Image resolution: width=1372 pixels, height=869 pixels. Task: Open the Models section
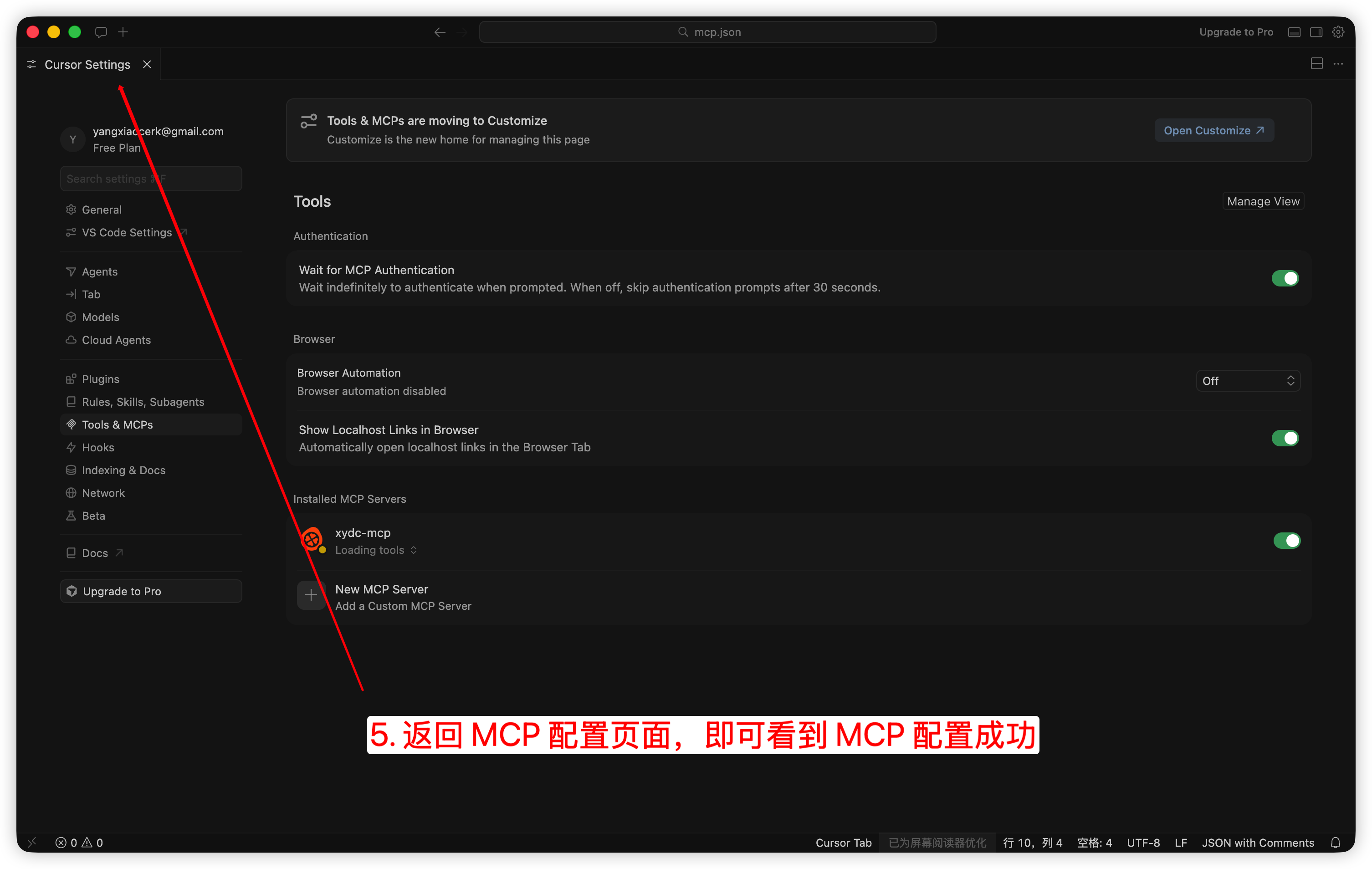pos(151,317)
